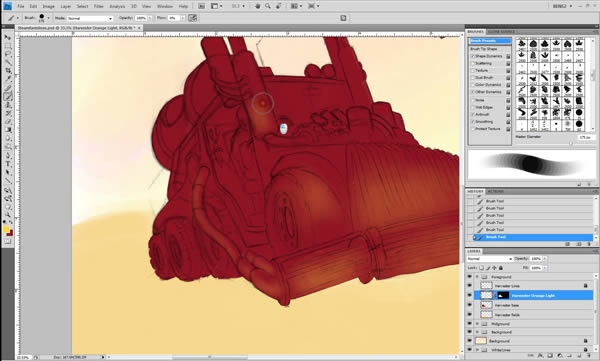The width and height of the screenshot is (600, 361).
Task: Open the Image menu
Action: [48, 6]
